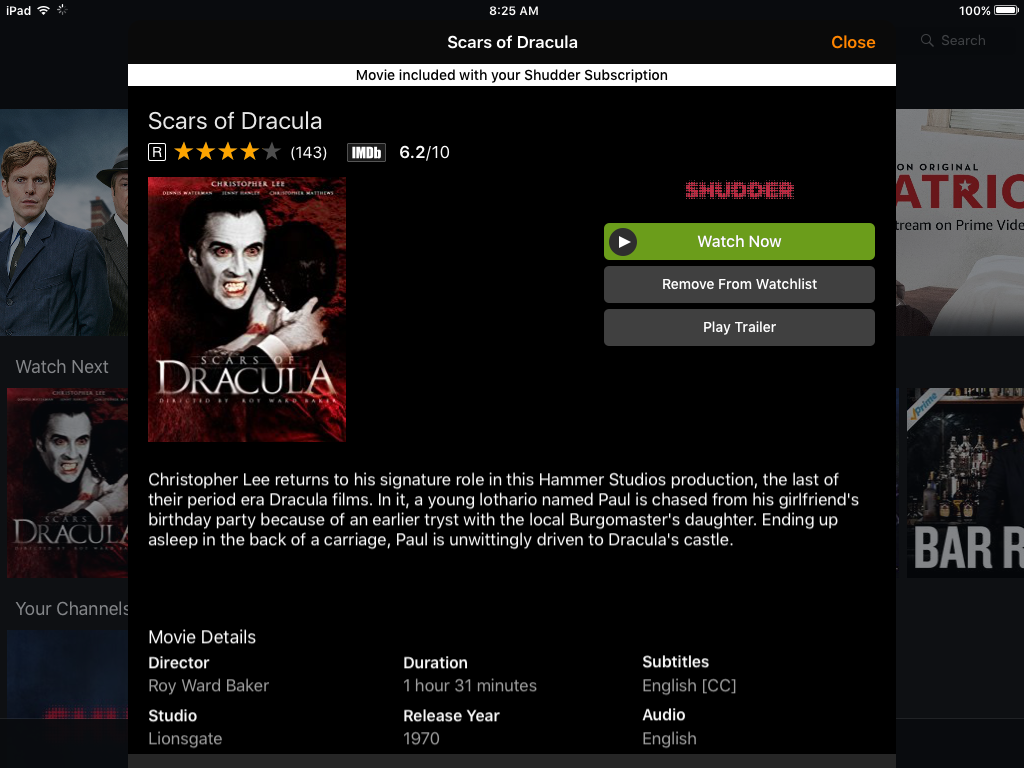Tap the Your Channels thumbnail

pos(67,674)
